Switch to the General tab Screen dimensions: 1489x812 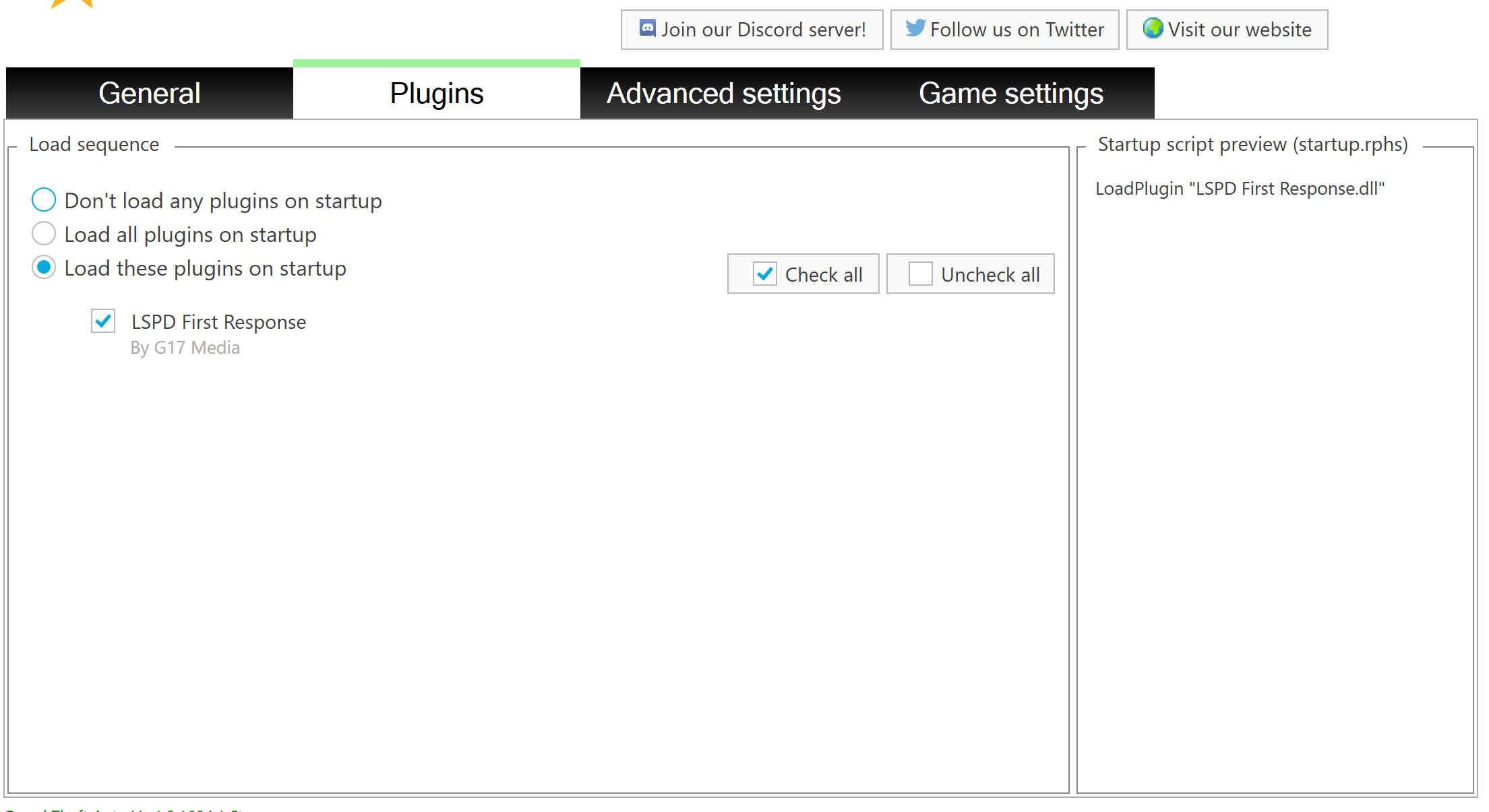[x=150, y=93]
